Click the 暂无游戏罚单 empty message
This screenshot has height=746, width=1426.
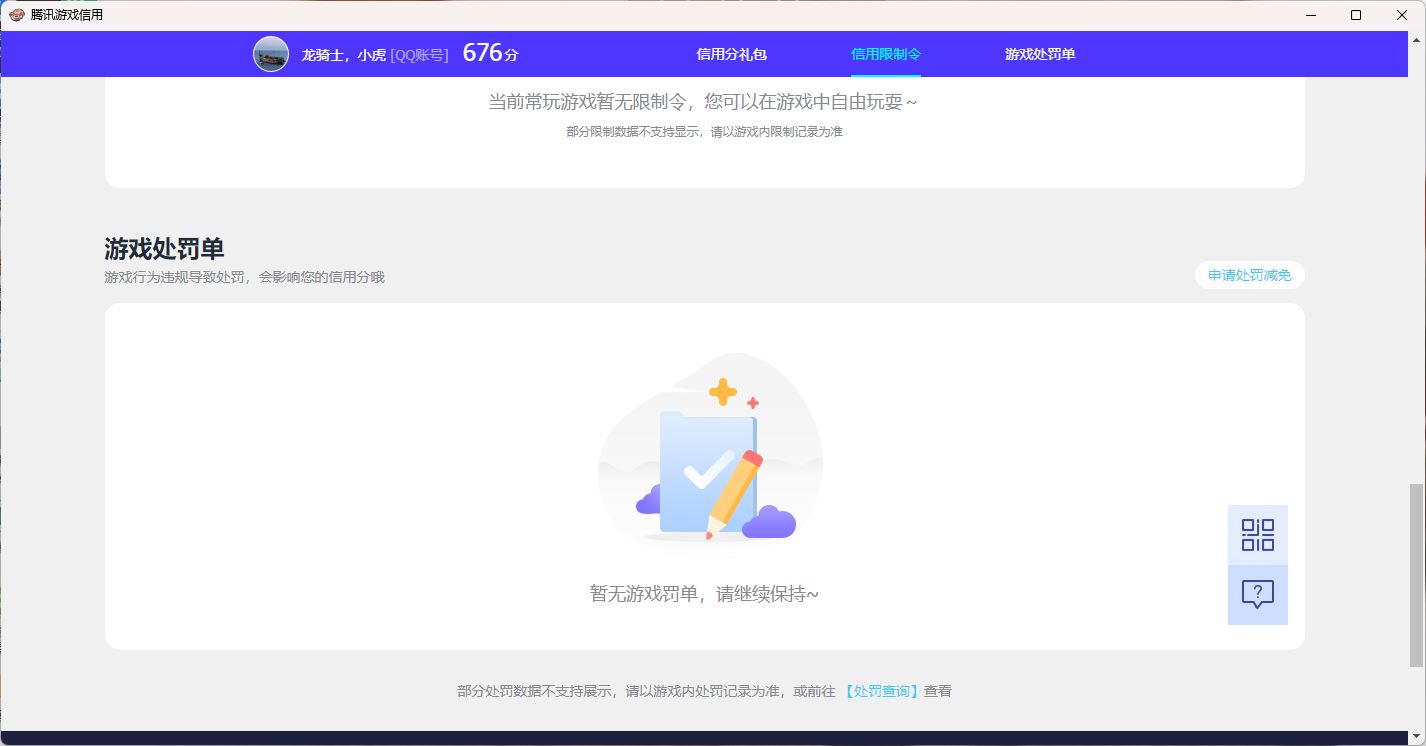pos(704,594)
